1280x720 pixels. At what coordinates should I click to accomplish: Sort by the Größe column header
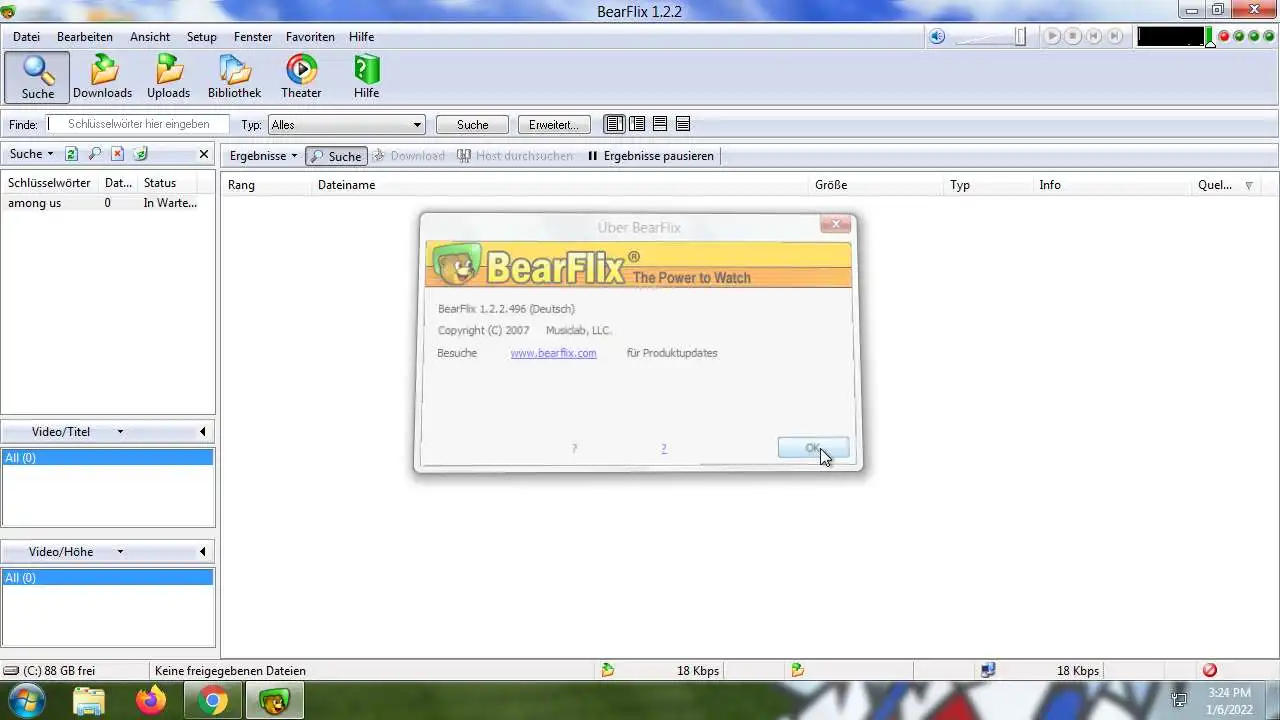click(x=874, y=185)
